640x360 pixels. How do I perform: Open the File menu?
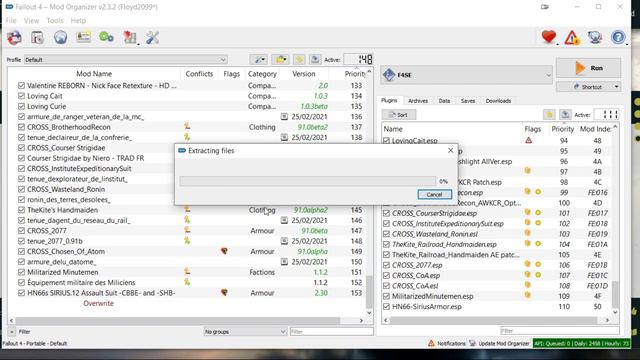pyautogui.click(x=11, y=20)
